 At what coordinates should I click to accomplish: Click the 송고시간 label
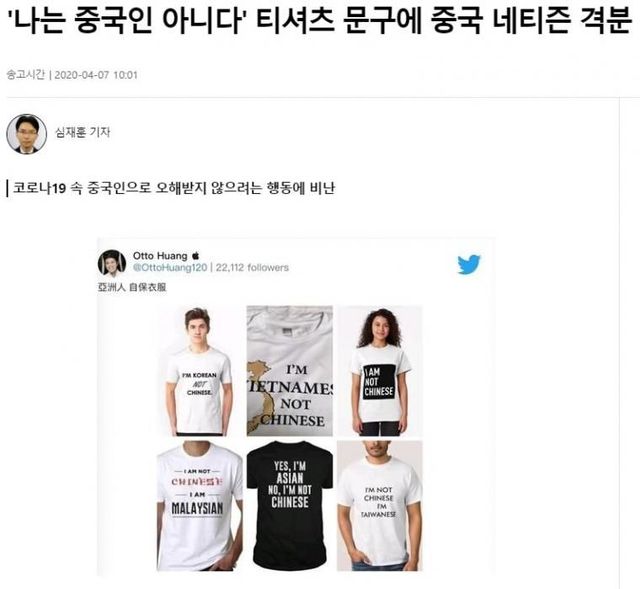26,75
